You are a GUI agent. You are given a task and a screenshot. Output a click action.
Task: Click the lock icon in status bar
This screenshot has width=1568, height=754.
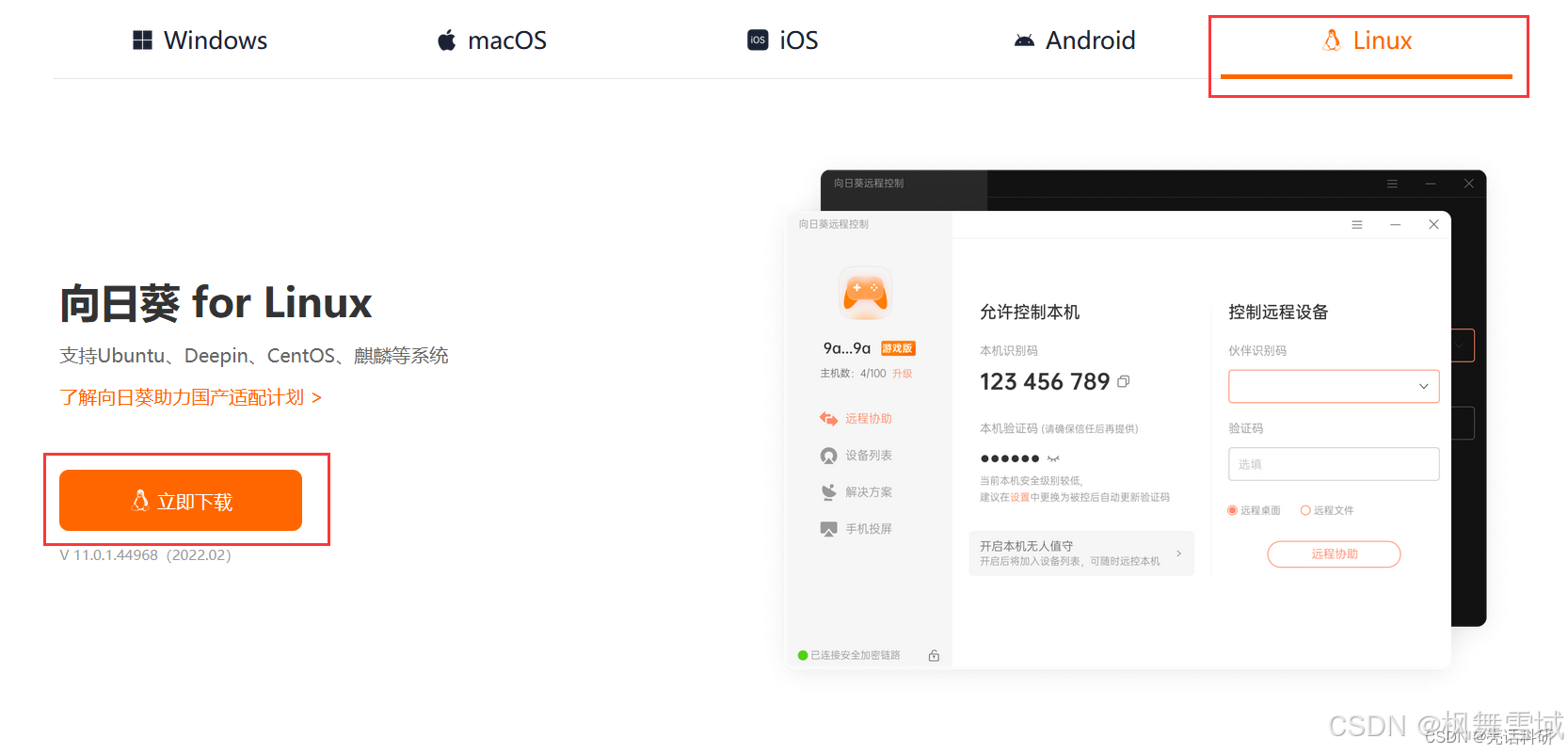(x=934, y=655)
